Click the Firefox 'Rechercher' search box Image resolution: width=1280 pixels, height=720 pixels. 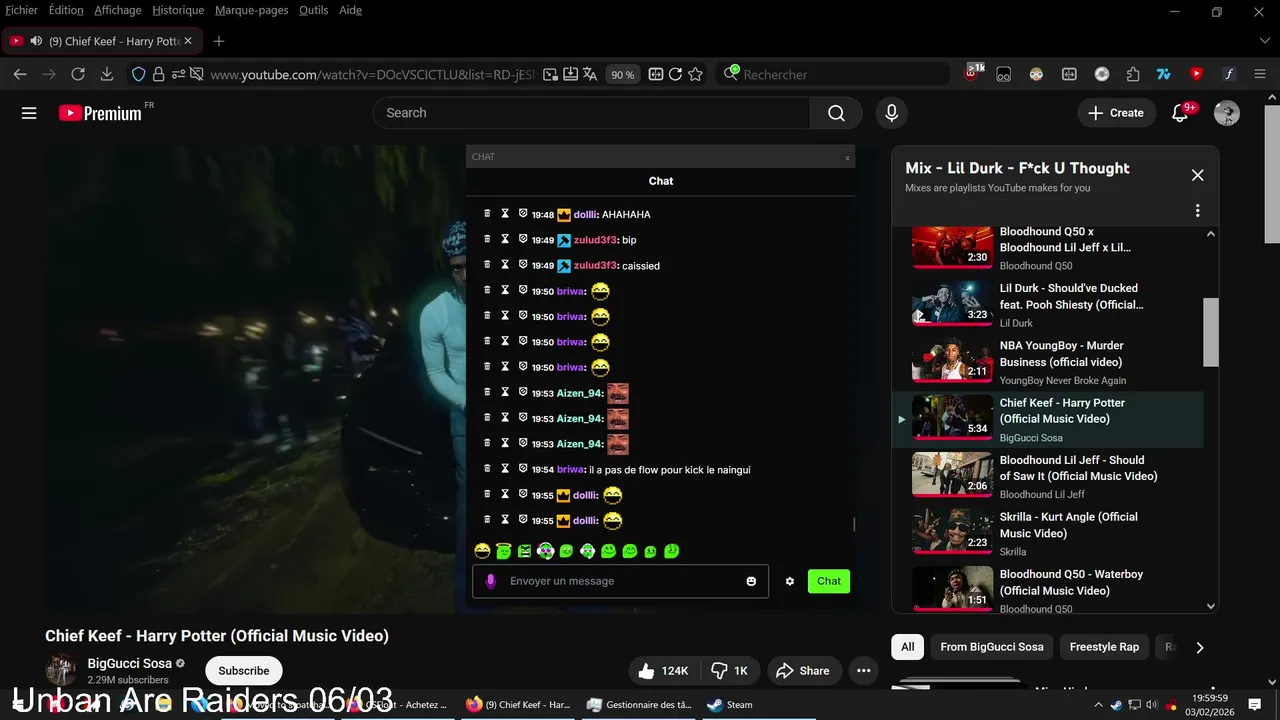[x=835, y=74]
